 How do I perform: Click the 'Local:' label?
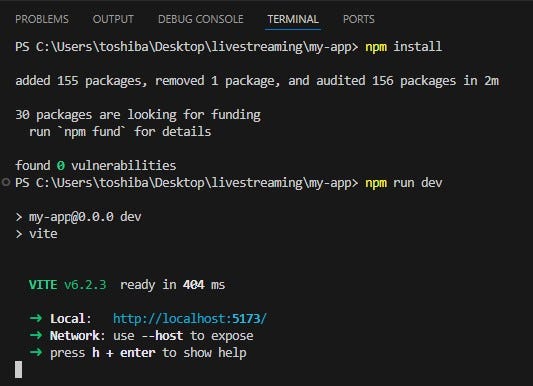click(x=71, y=319)
